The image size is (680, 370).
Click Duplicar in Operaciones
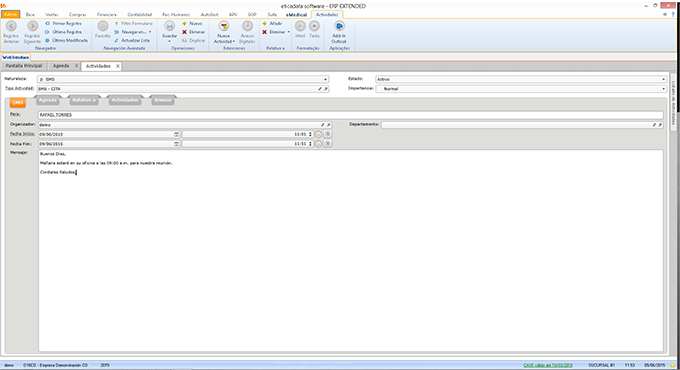click(193, 40)
